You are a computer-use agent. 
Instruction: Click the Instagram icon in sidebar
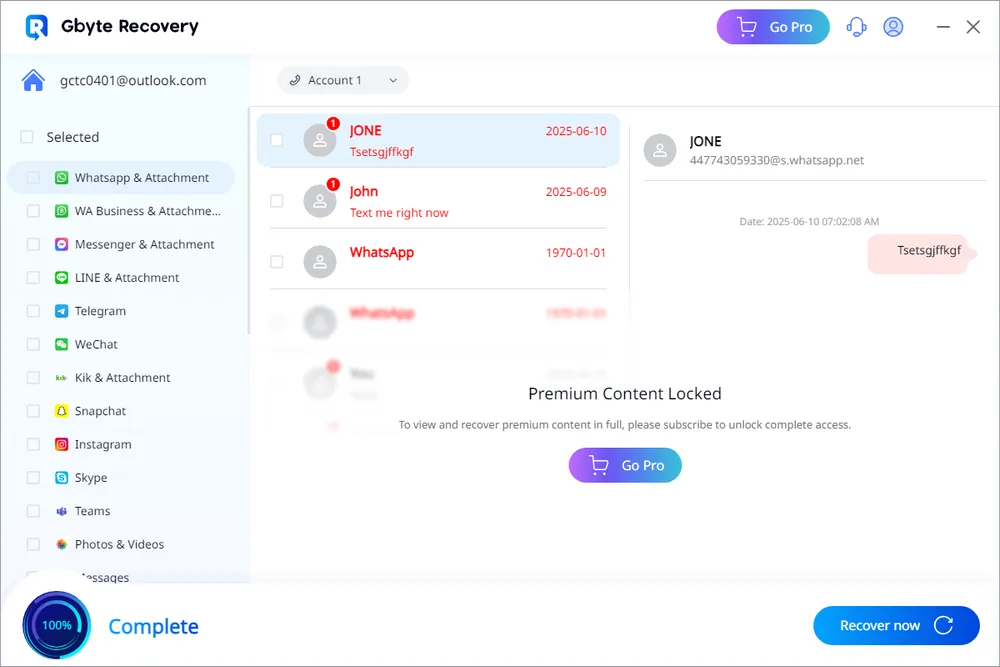point(61,444)
